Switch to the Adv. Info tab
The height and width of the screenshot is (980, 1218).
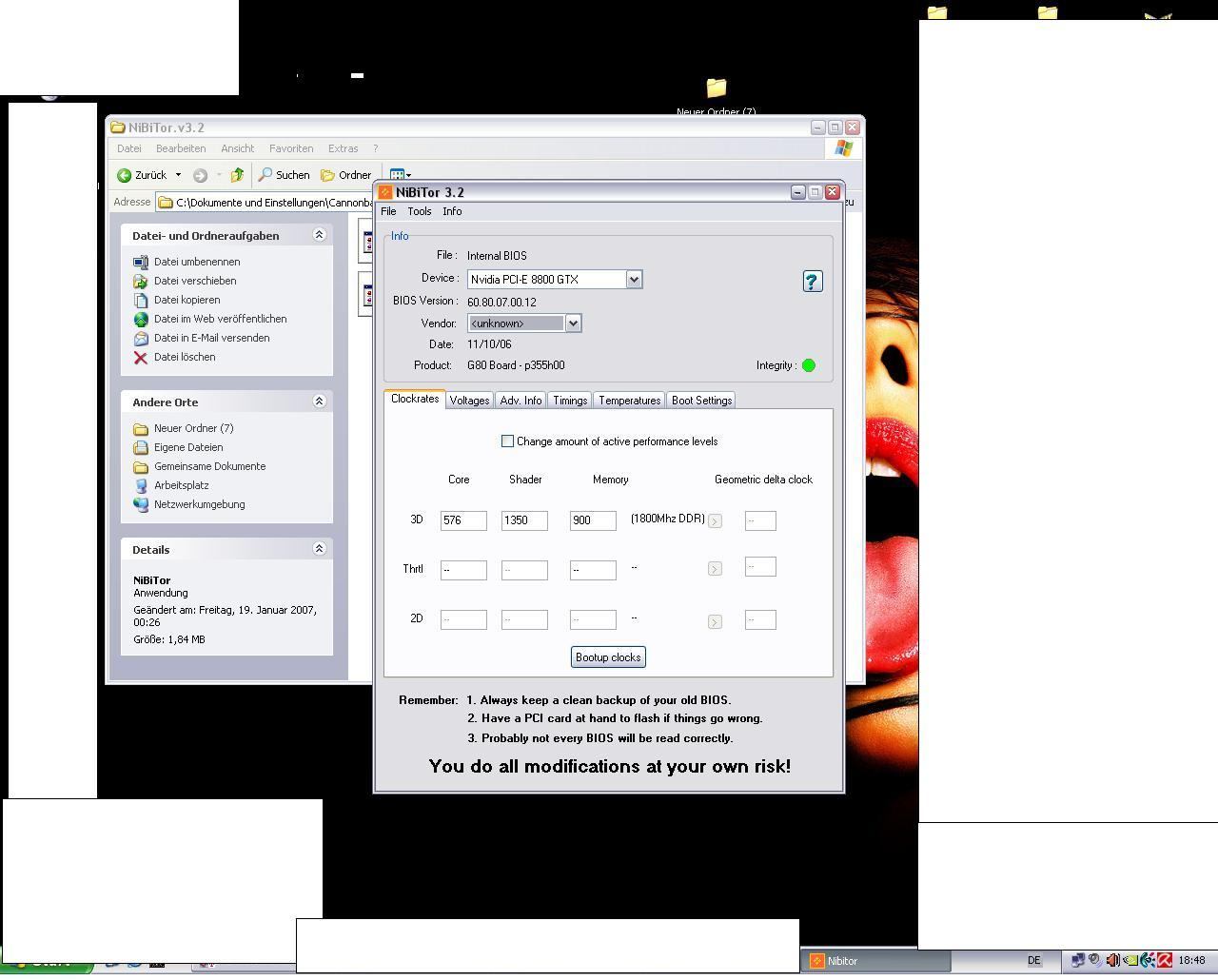tap(521, 401)
